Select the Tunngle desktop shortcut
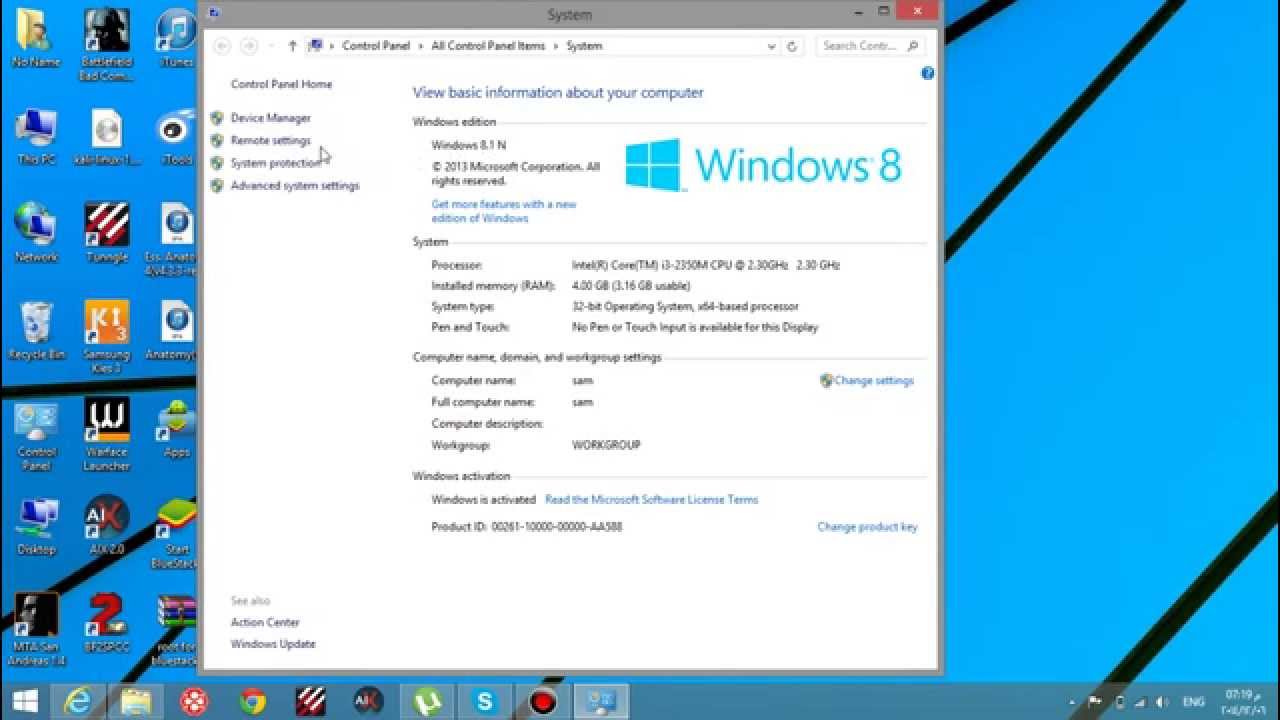Image resolution: width=1280 pixels, height=720 pixels. click(x=107, y=233)
